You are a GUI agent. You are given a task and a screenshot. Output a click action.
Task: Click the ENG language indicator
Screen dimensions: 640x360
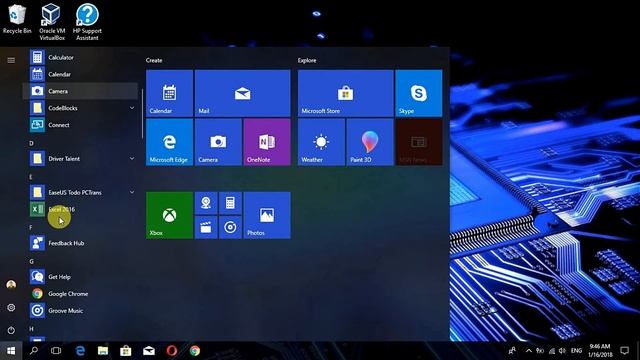click(x=576, y=351)
